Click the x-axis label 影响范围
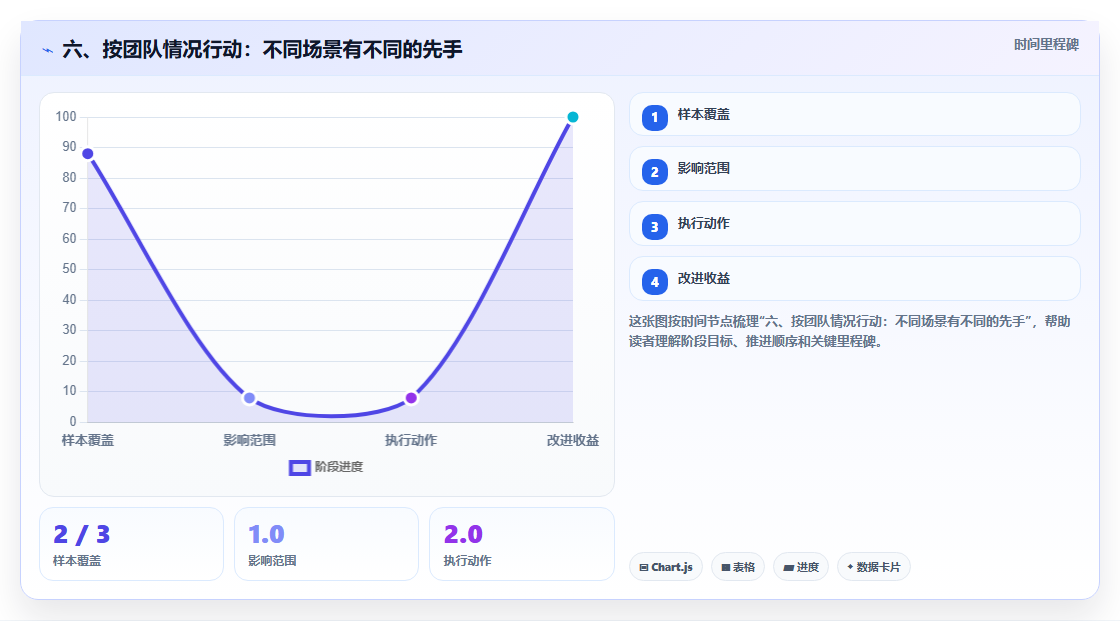 point(249,440)
